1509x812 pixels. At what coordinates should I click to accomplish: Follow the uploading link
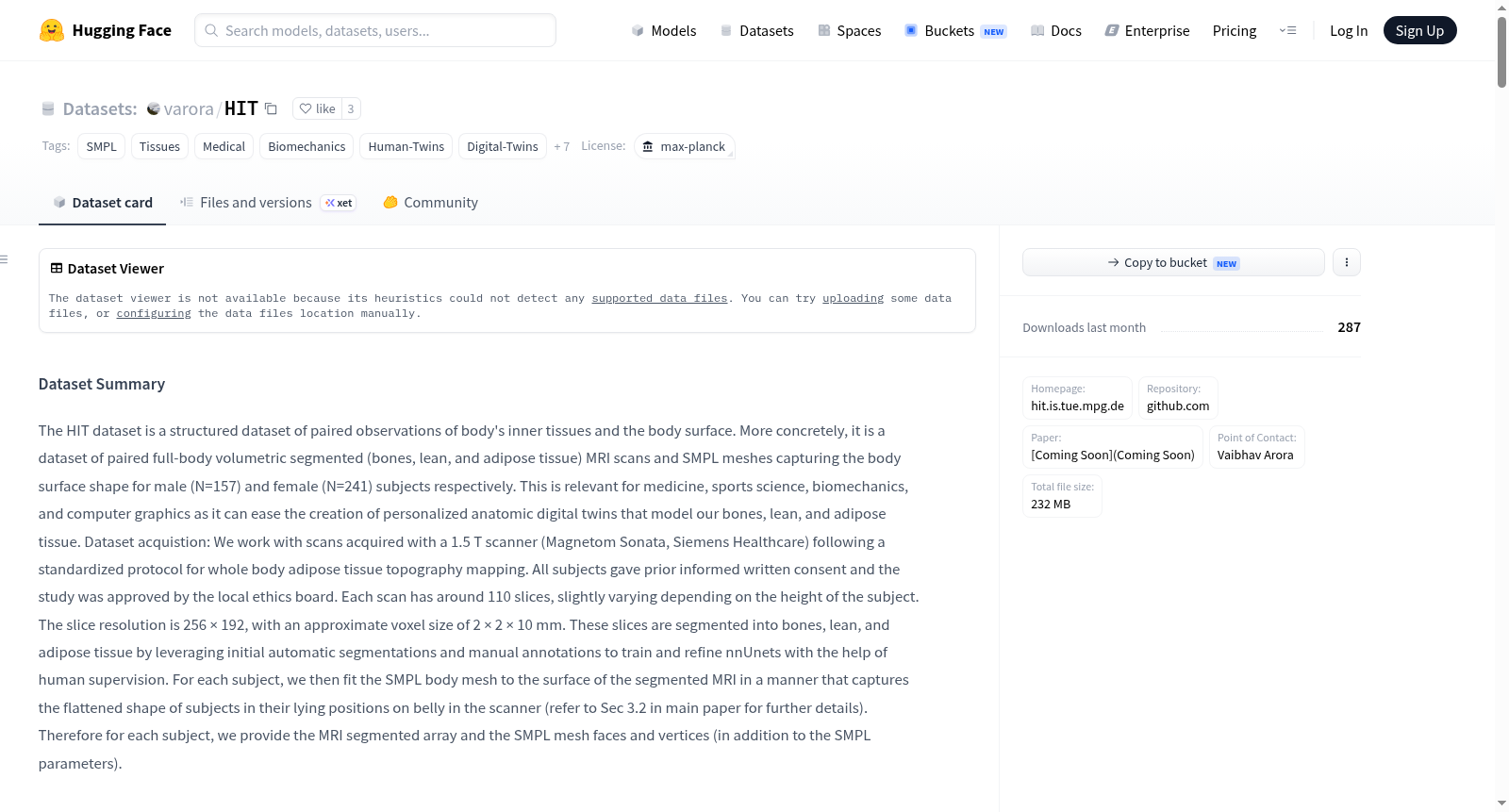click(853, 298)
